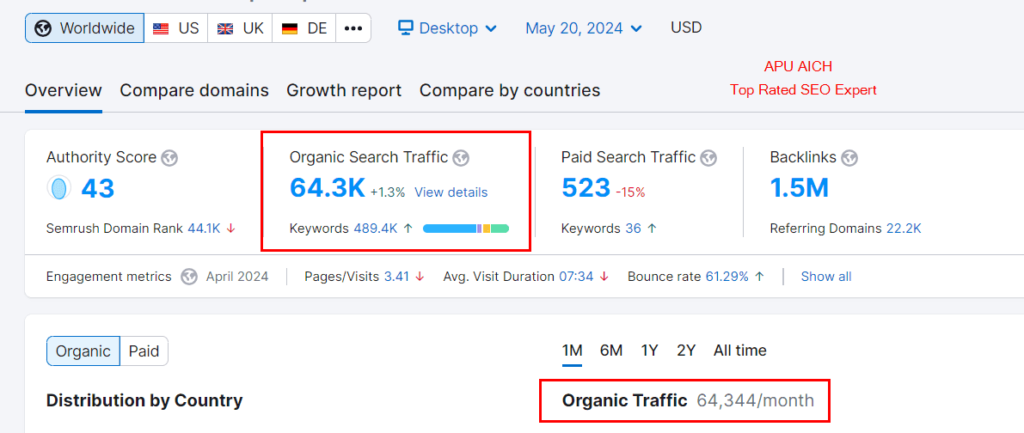
Task: Click the organic keywords distribution bar
Action: coord(466,229)
